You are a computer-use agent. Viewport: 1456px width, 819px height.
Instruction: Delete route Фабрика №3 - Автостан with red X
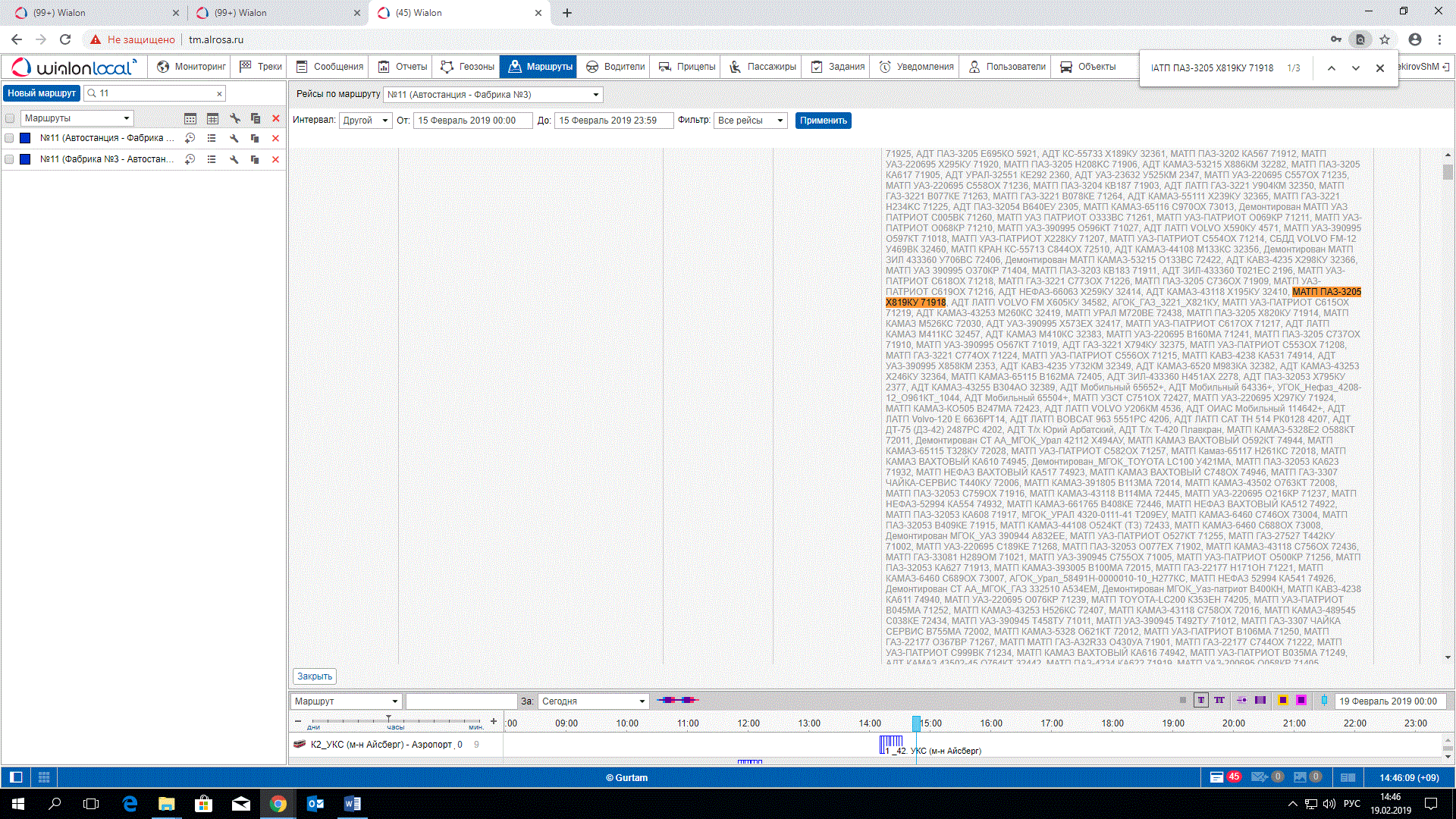coord(275,159)
